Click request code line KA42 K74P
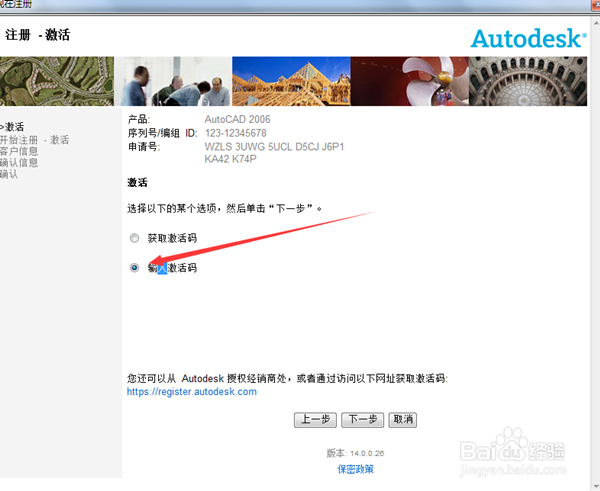Viewport: 600px width, 491px height. (x=230, y=159)
